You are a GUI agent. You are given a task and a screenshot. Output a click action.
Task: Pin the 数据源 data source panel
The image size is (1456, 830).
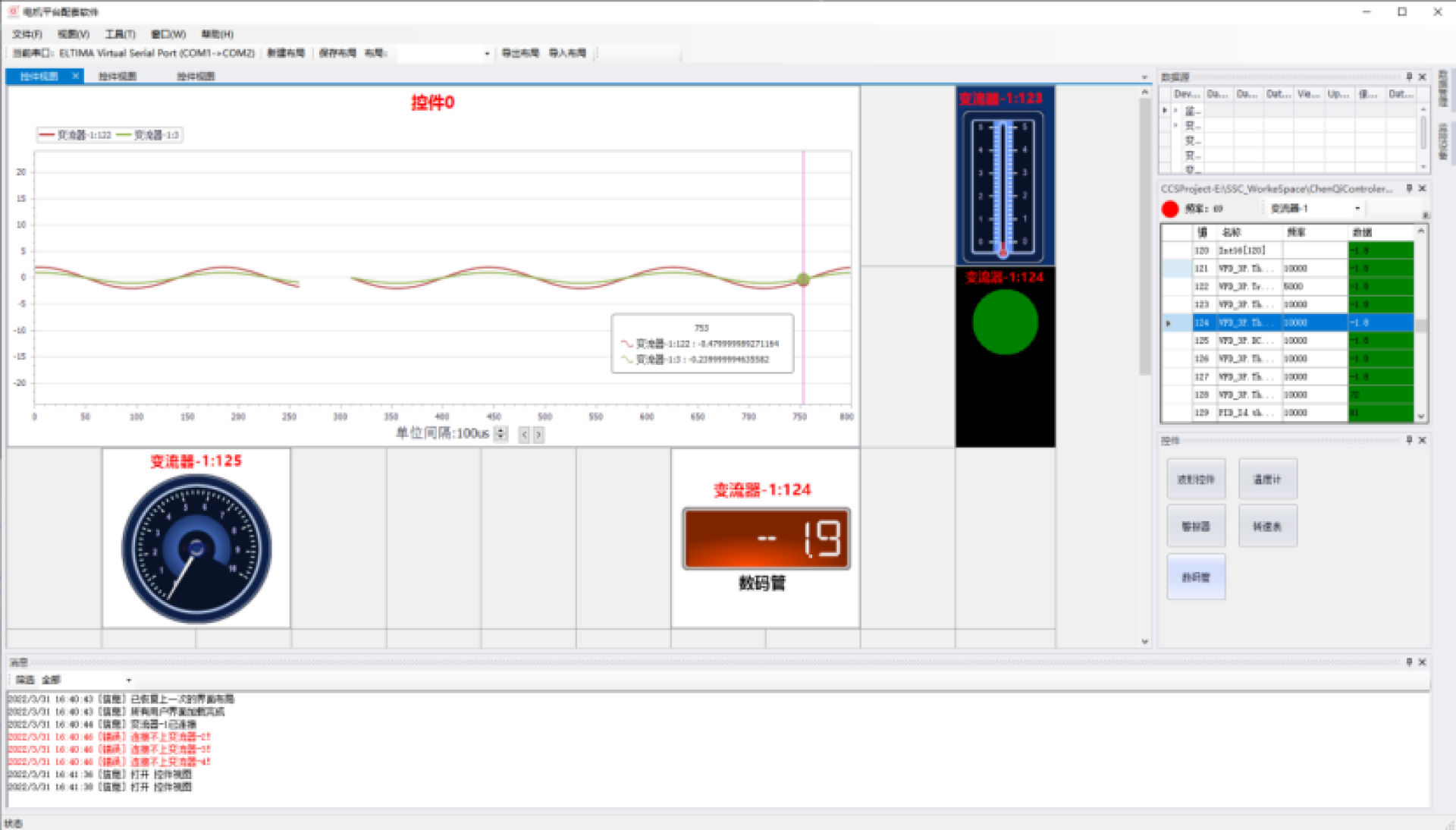coord(1409,77)
